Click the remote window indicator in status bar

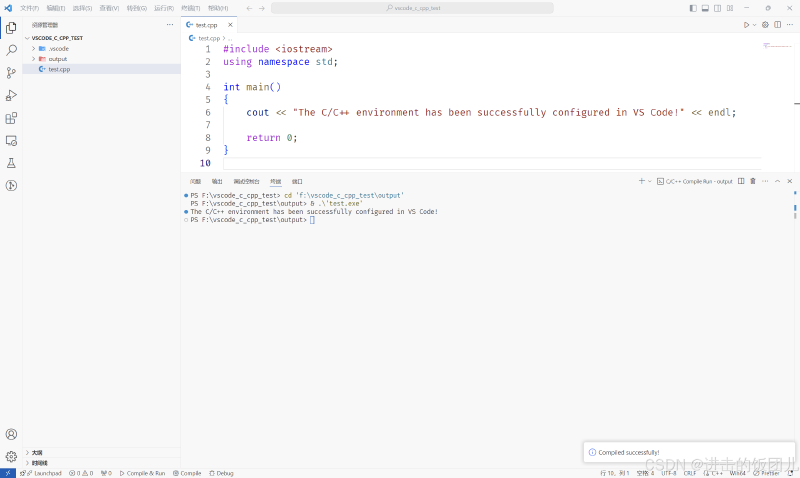pyautogui.click(x=8, y=473)
